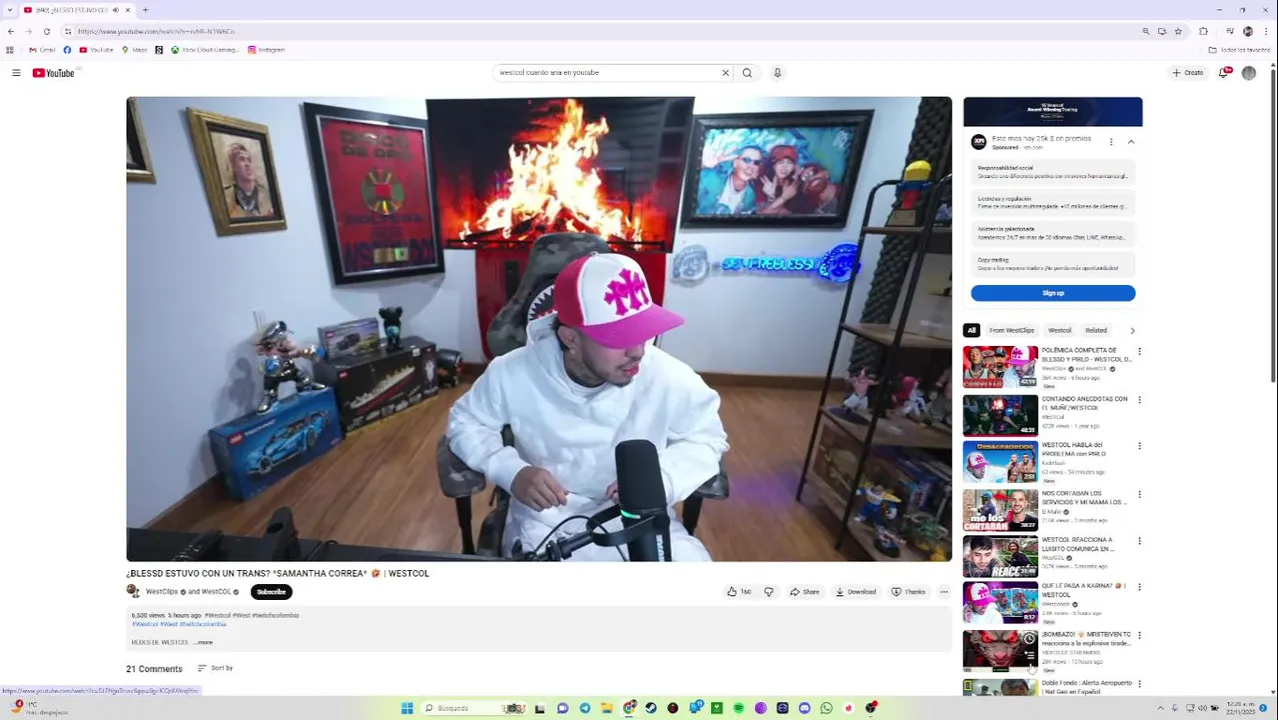The width and height of the screenshot is (1278, 720).
Task: Mute the YouTube tab audio icon
Action: [115, 10]
